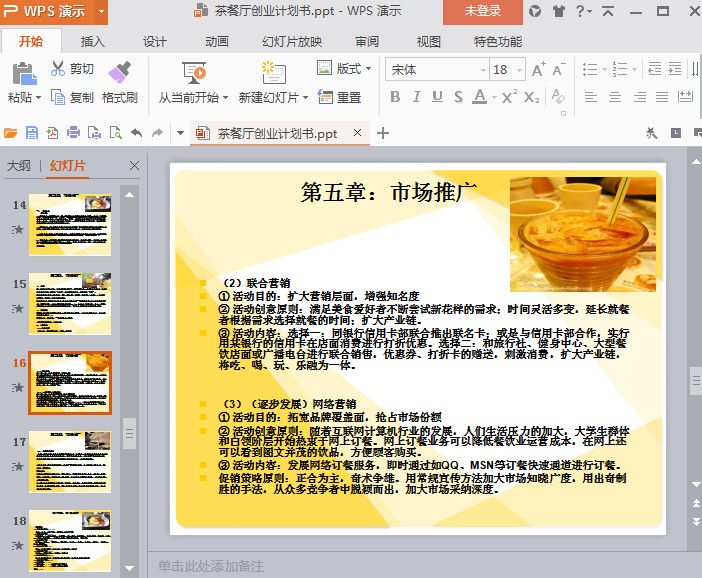This screenshot has width=702, height=578.
Task: Decrease indent level icon
Action: 655,69
